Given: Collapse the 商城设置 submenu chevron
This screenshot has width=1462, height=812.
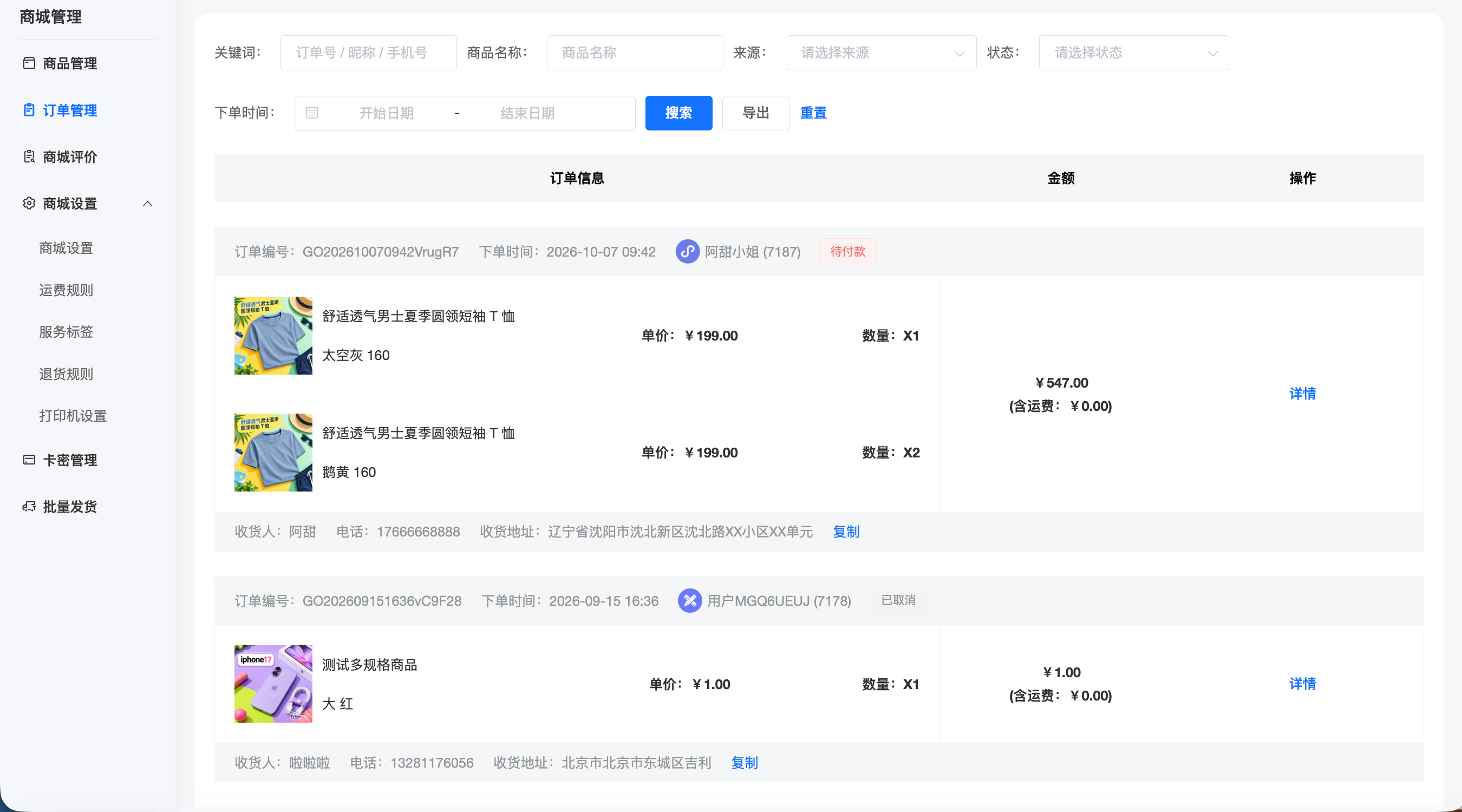Looking at the screenshot, I should pos(148,204).
